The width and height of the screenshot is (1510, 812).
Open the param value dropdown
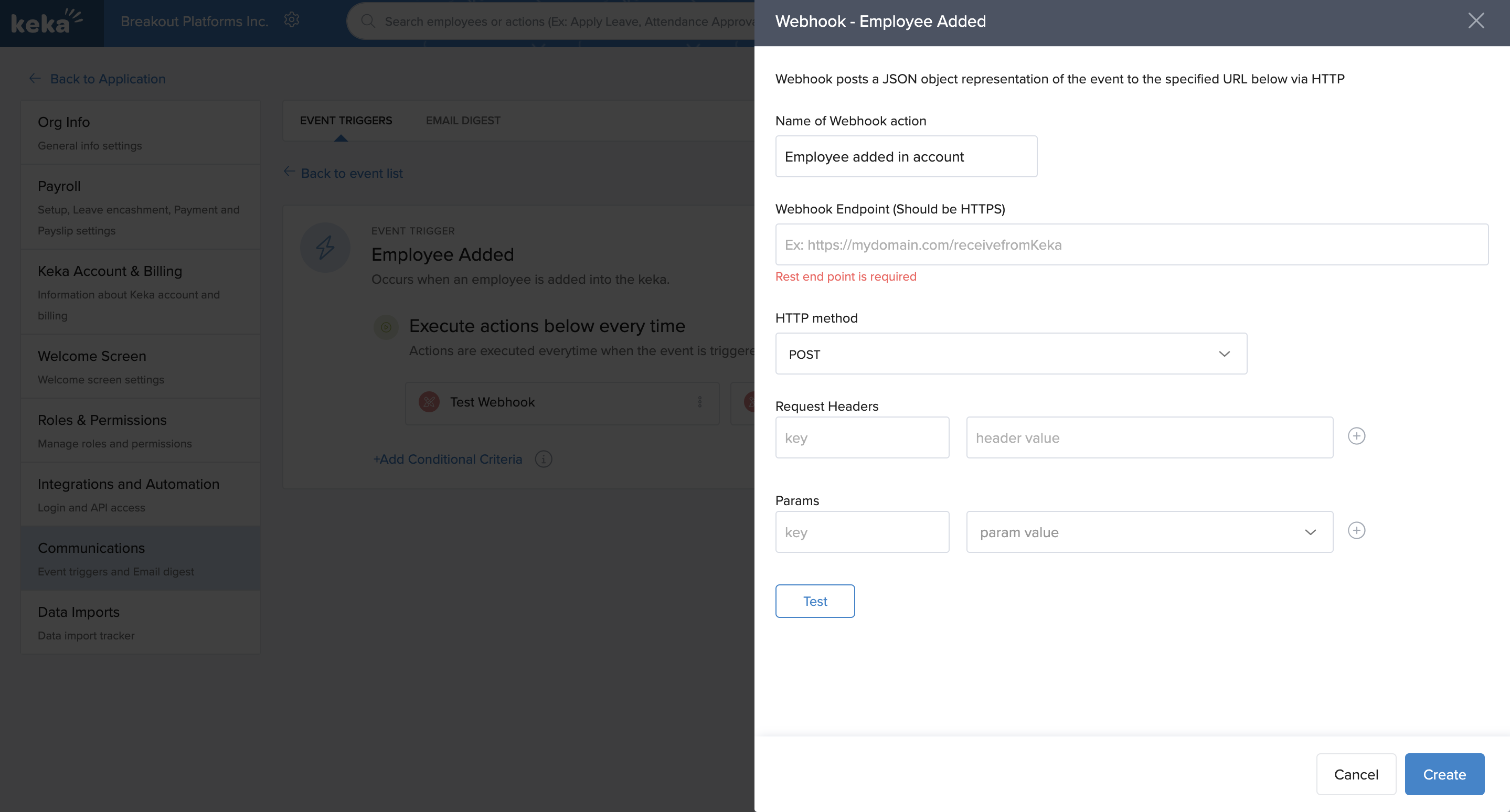(1311, 532)
